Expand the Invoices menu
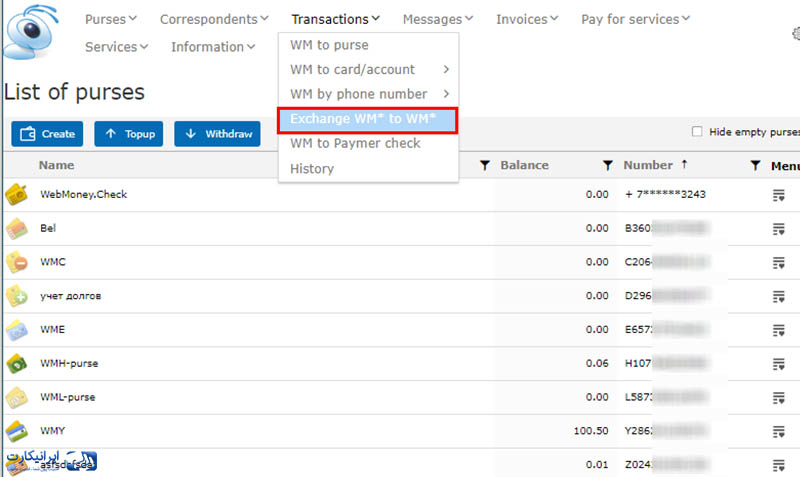Image resolution: width=800 pixels, height=477 pixels. (527, 19)
